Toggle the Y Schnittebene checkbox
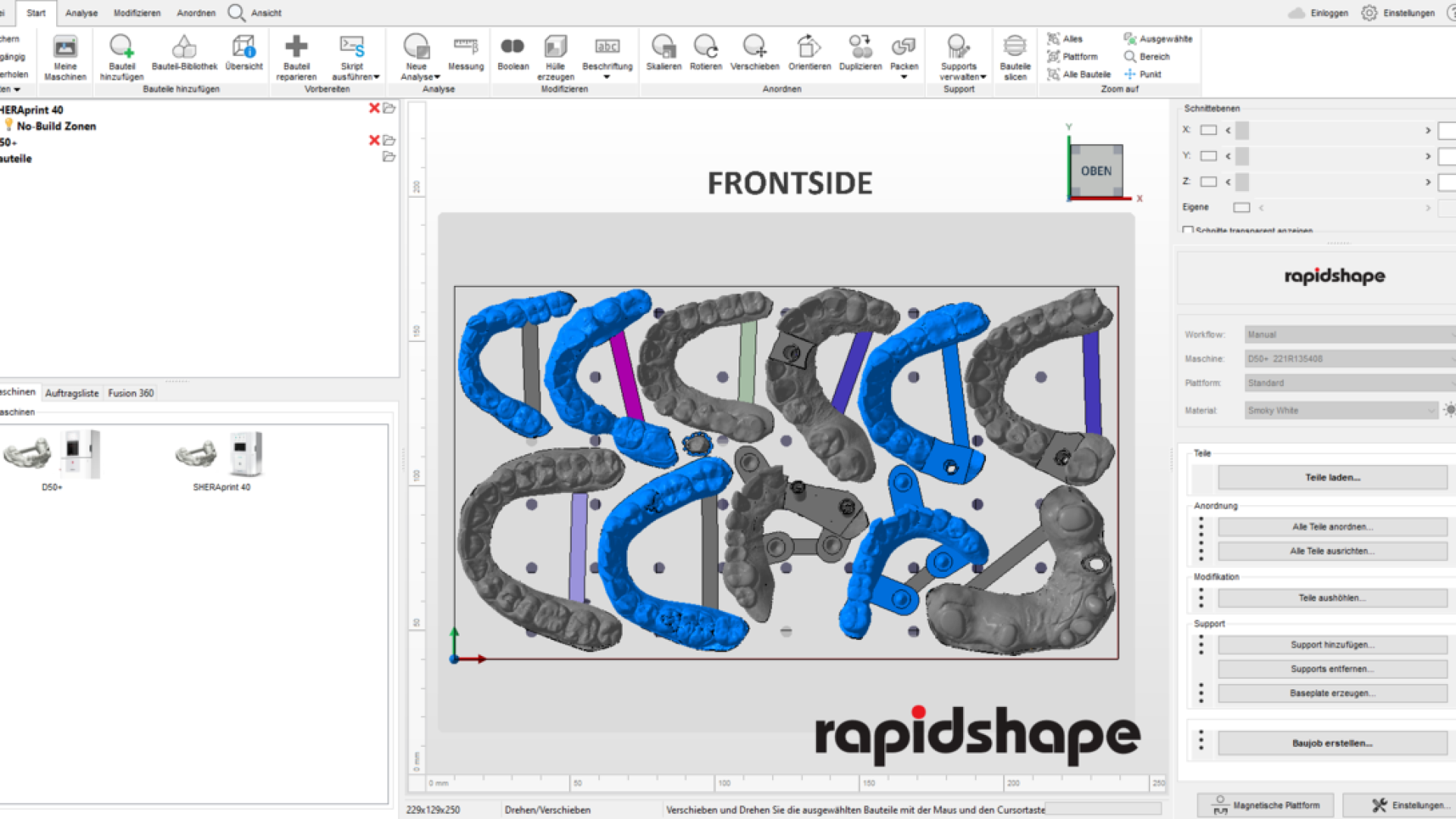 pos(1209,156)
